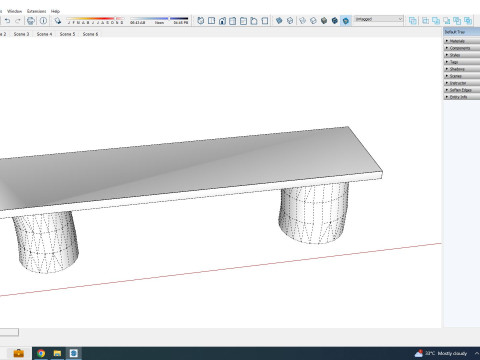Select Hidden Line face style icon
This screenshot has height=360, width=480.
[313, 21]
